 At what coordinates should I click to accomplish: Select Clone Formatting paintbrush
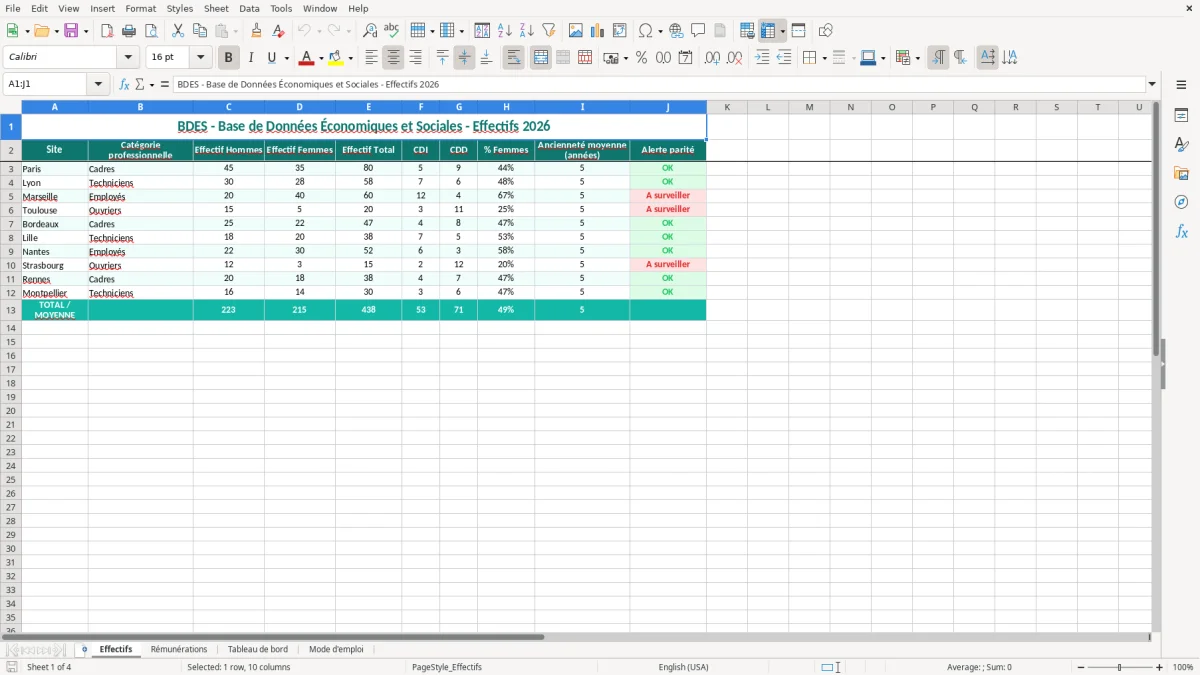(256, 31)
